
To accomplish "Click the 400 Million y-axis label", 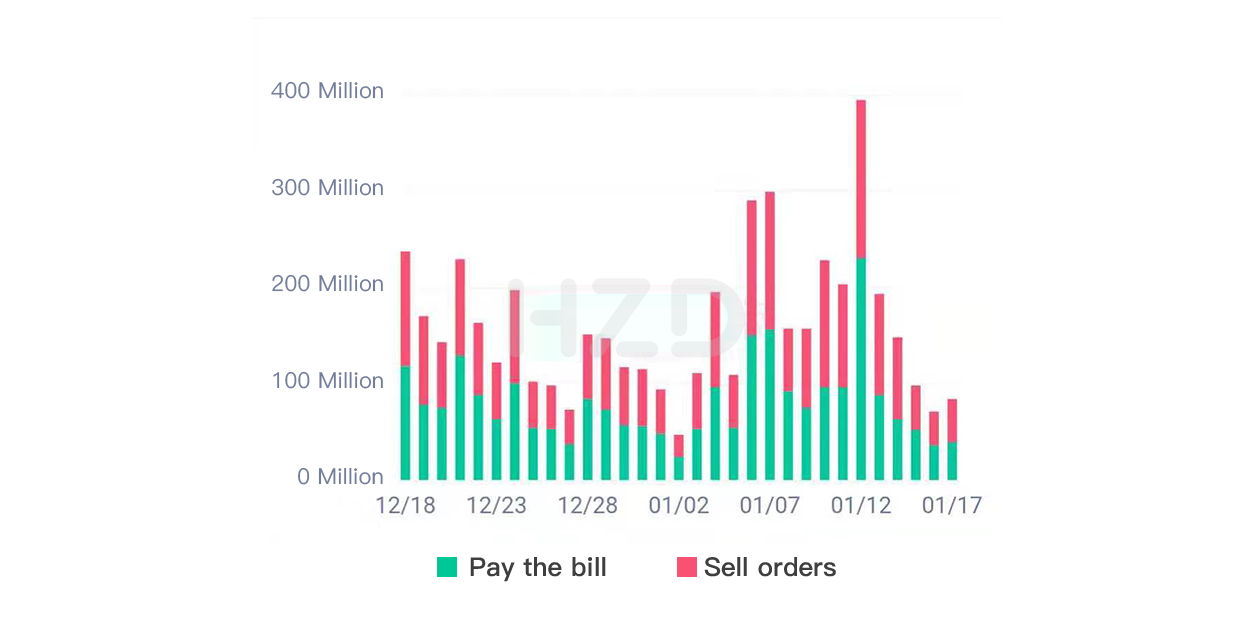I will pos(327,91).
